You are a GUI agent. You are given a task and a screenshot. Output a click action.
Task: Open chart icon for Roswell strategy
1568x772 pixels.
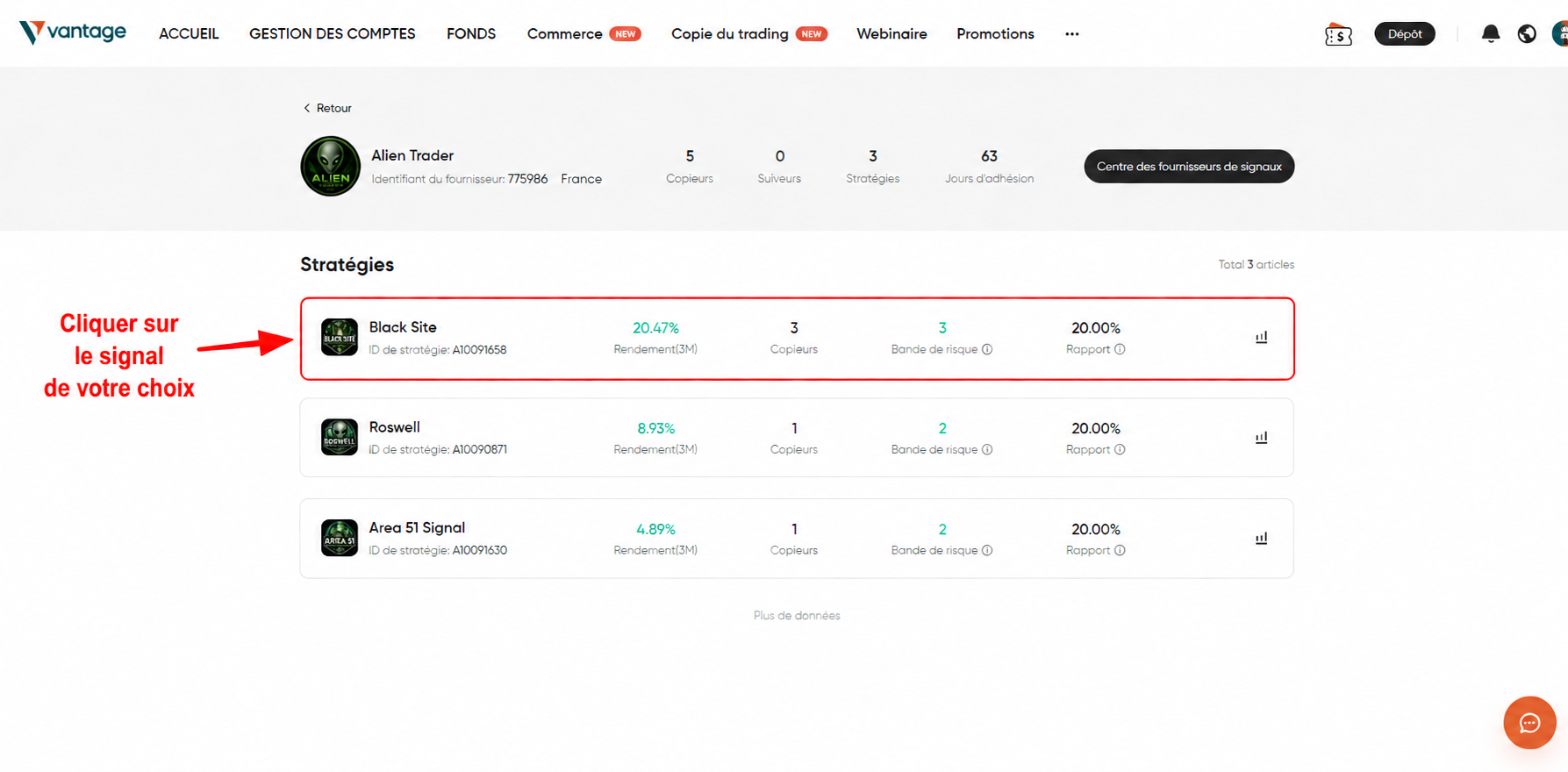[x=1261, y=438]
